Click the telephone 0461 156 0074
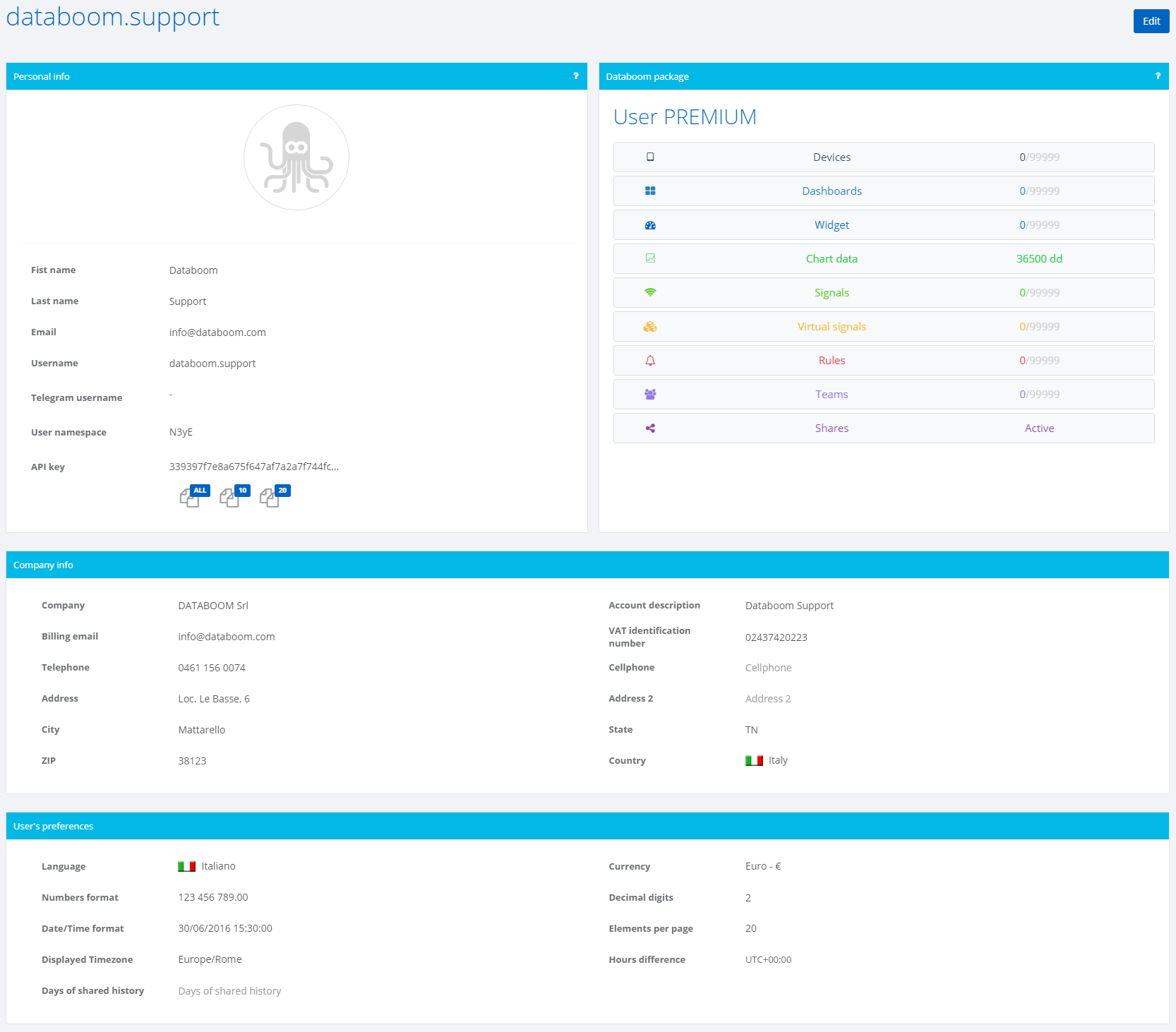This screenshot has width=1176, height=1032. [x=212, y=668]
